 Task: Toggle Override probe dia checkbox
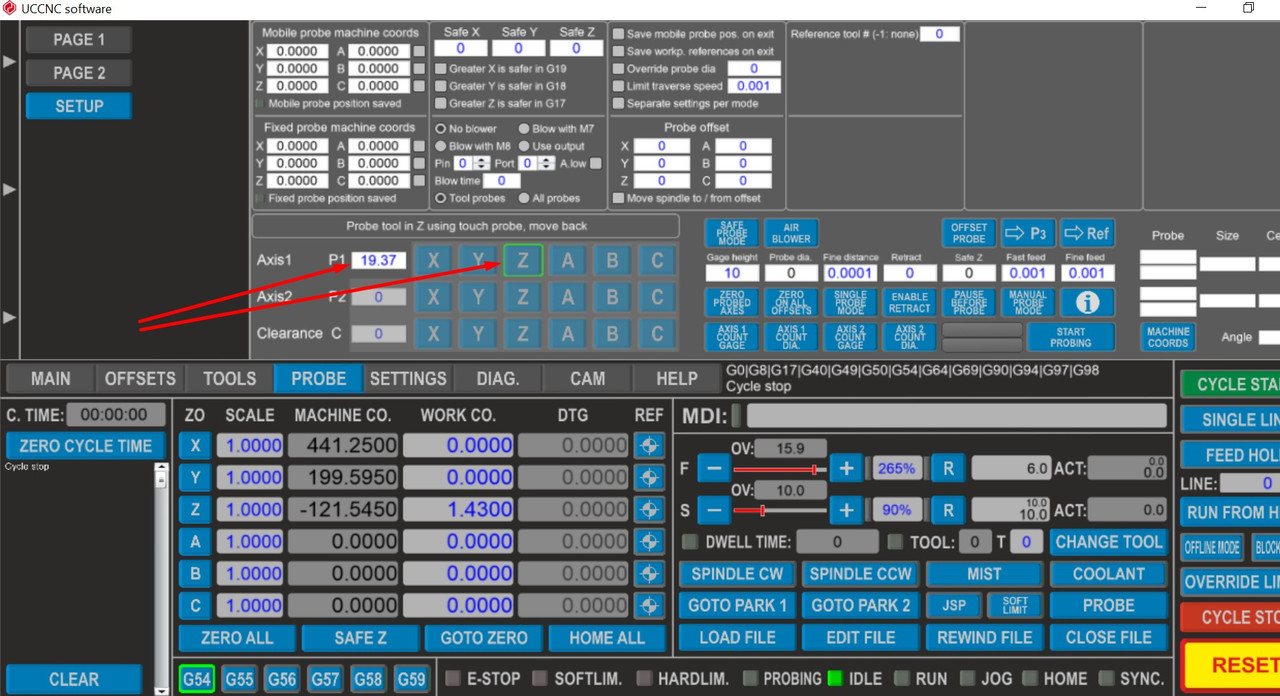618,69
